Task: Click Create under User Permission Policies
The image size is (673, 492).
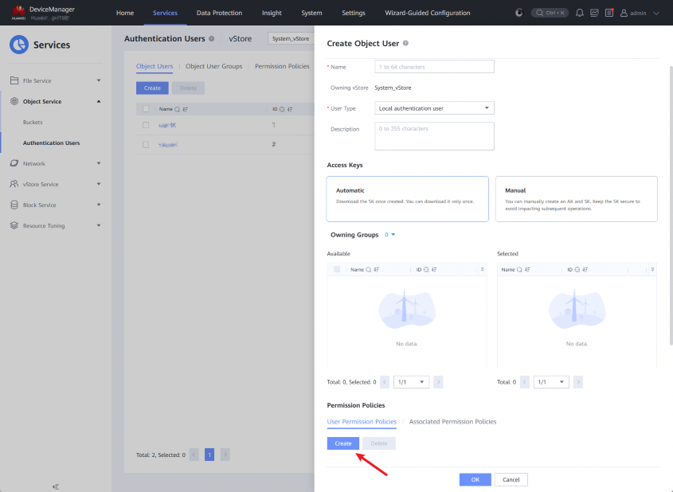Action: (x=343, y=443)
